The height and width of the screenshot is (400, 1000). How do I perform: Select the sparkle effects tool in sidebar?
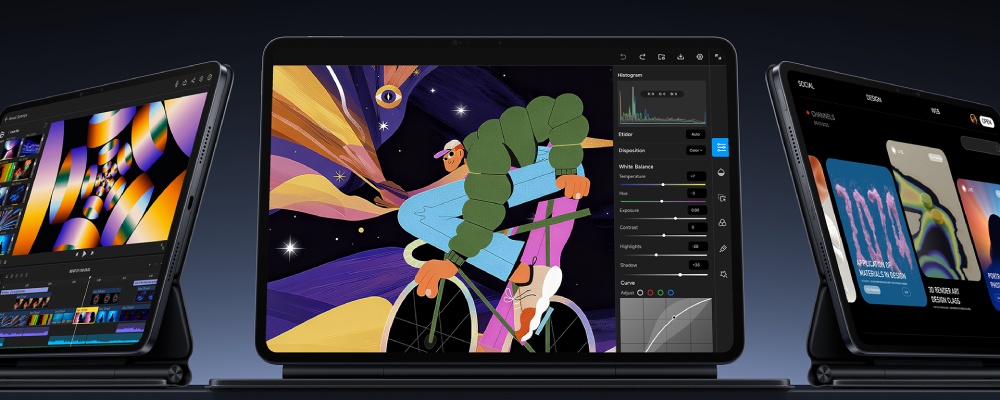pyautogui.click(x=723, y=274)
